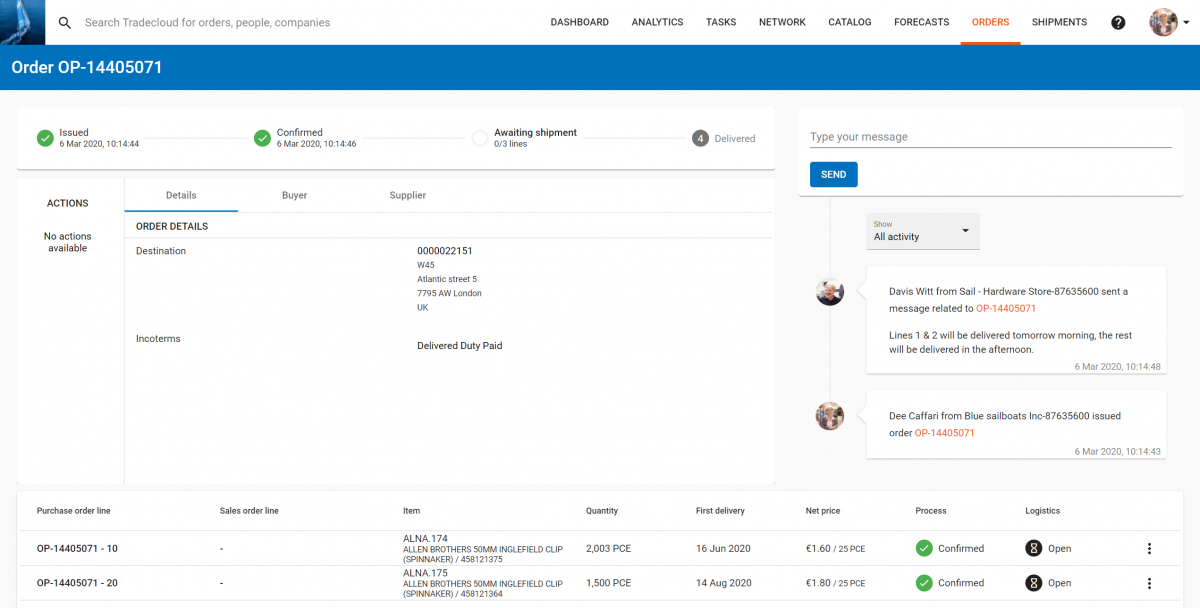Click Davis Witt's avatar in the activity feed
Viewport: 1200px width, 608px height.
tap(829, 292)
